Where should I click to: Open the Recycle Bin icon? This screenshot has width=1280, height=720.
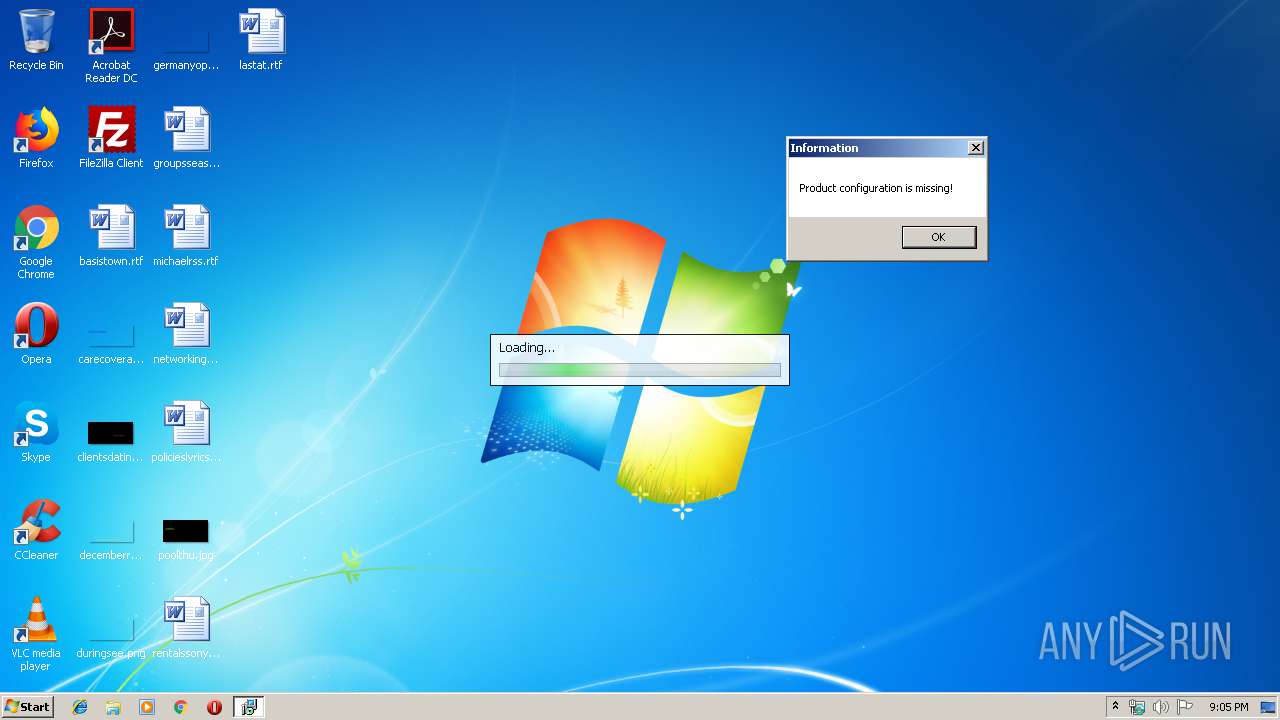pyautogui.click(x=36, y=40)
